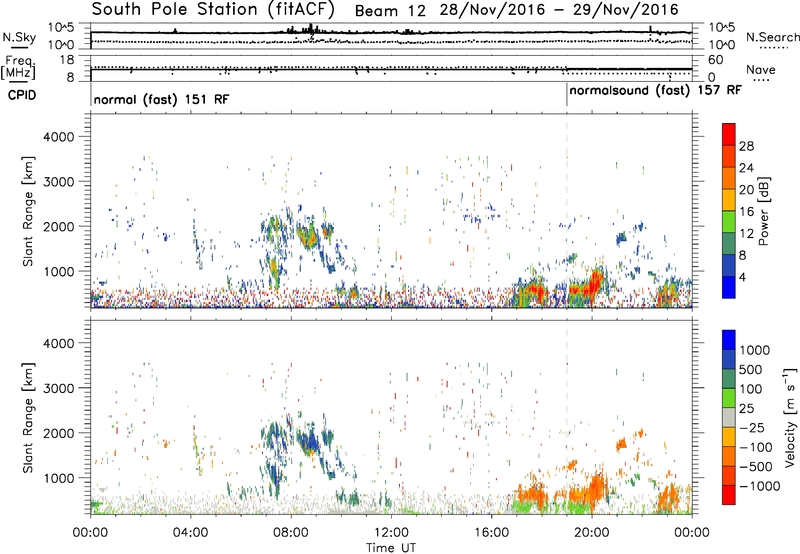800x554 pixels.
Task: Click the 'Slant Range [km]' label of power panel
Action: click(x=28, y=211)
